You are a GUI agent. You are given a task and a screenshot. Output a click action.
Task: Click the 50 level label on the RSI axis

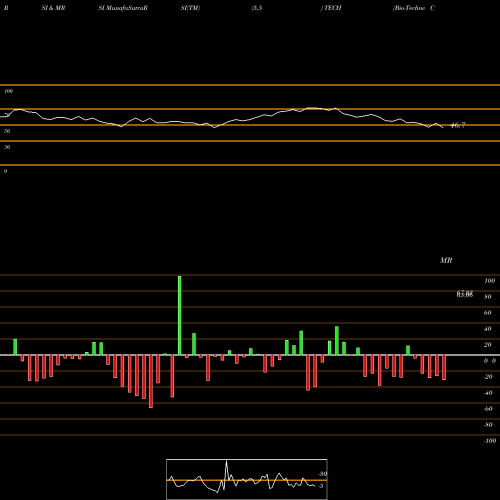pos(7,131)
